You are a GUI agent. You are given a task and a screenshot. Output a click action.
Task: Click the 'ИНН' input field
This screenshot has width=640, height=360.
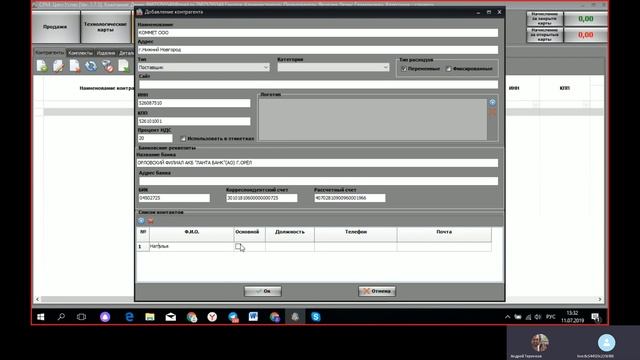pyautogui.click(x=194, y=103)
